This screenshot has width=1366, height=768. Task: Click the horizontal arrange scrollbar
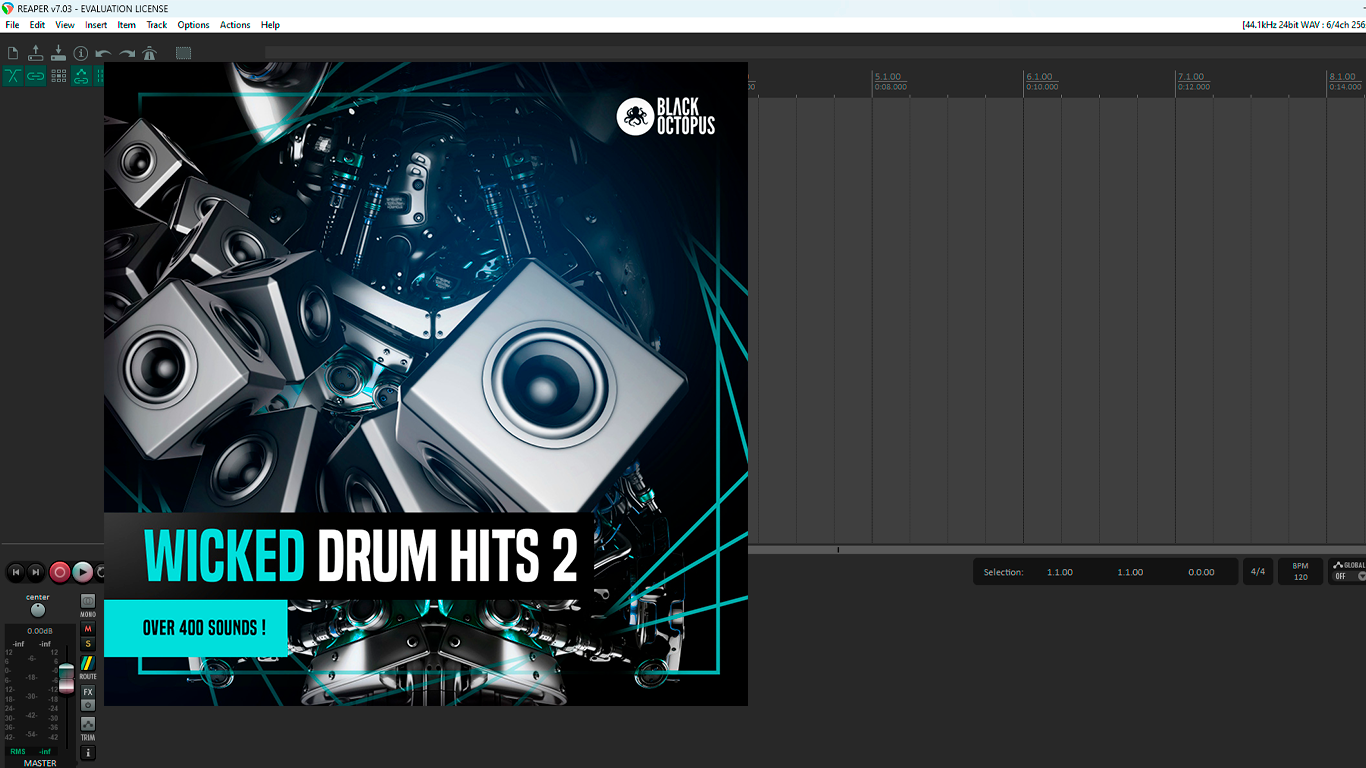[x=1057, y=550]
